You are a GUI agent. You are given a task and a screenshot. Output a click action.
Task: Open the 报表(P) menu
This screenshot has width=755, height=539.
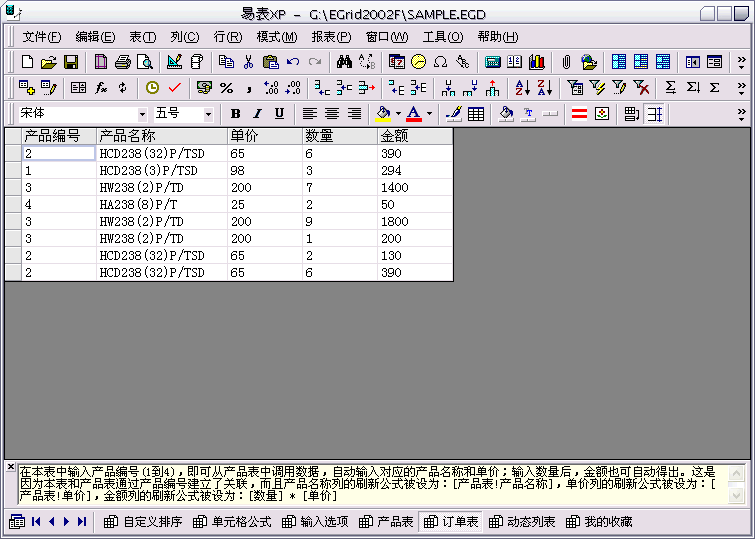coord(331,37)
